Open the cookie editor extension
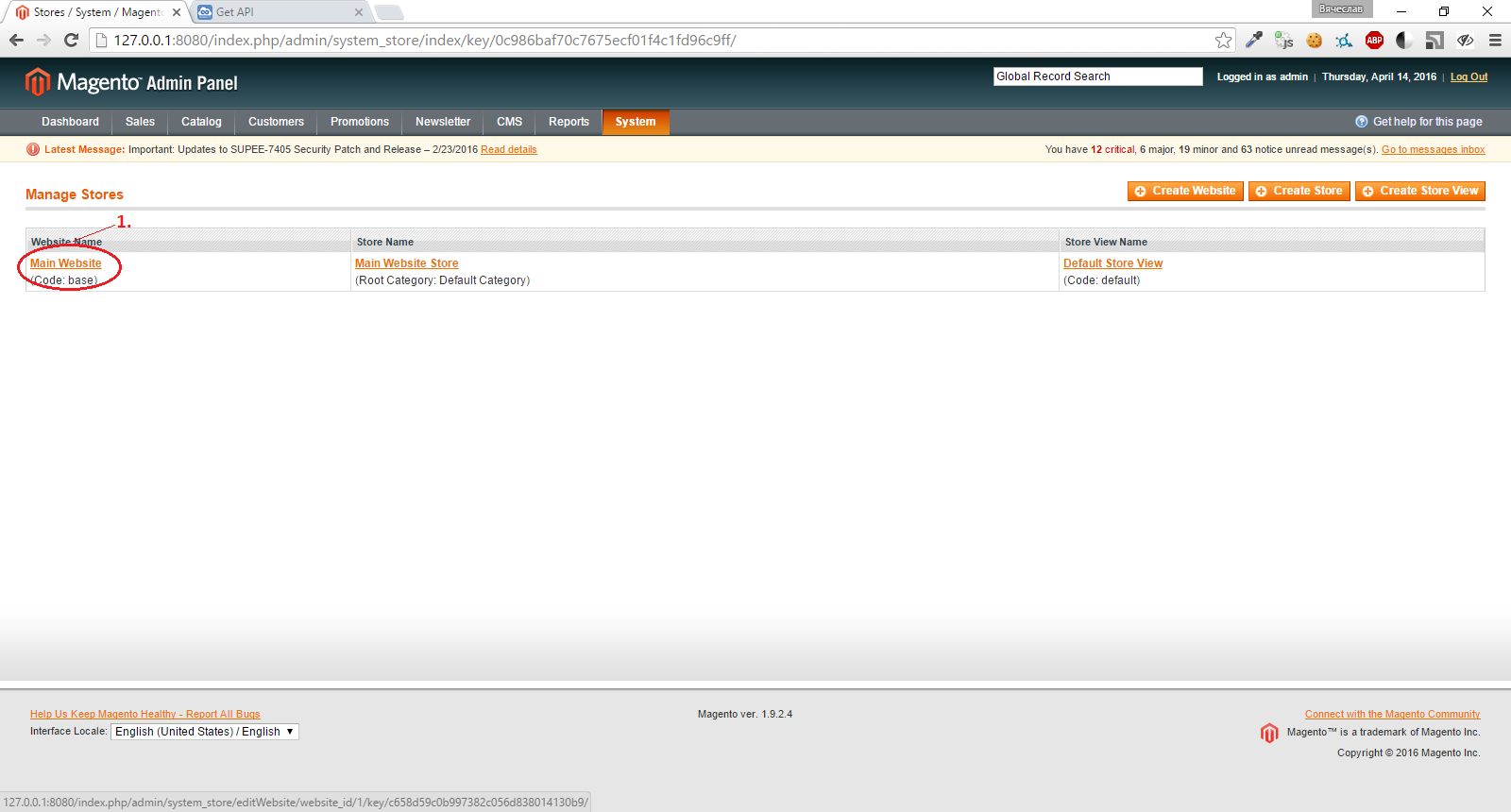1511x812 pixels. click(x=1314, y=40)
